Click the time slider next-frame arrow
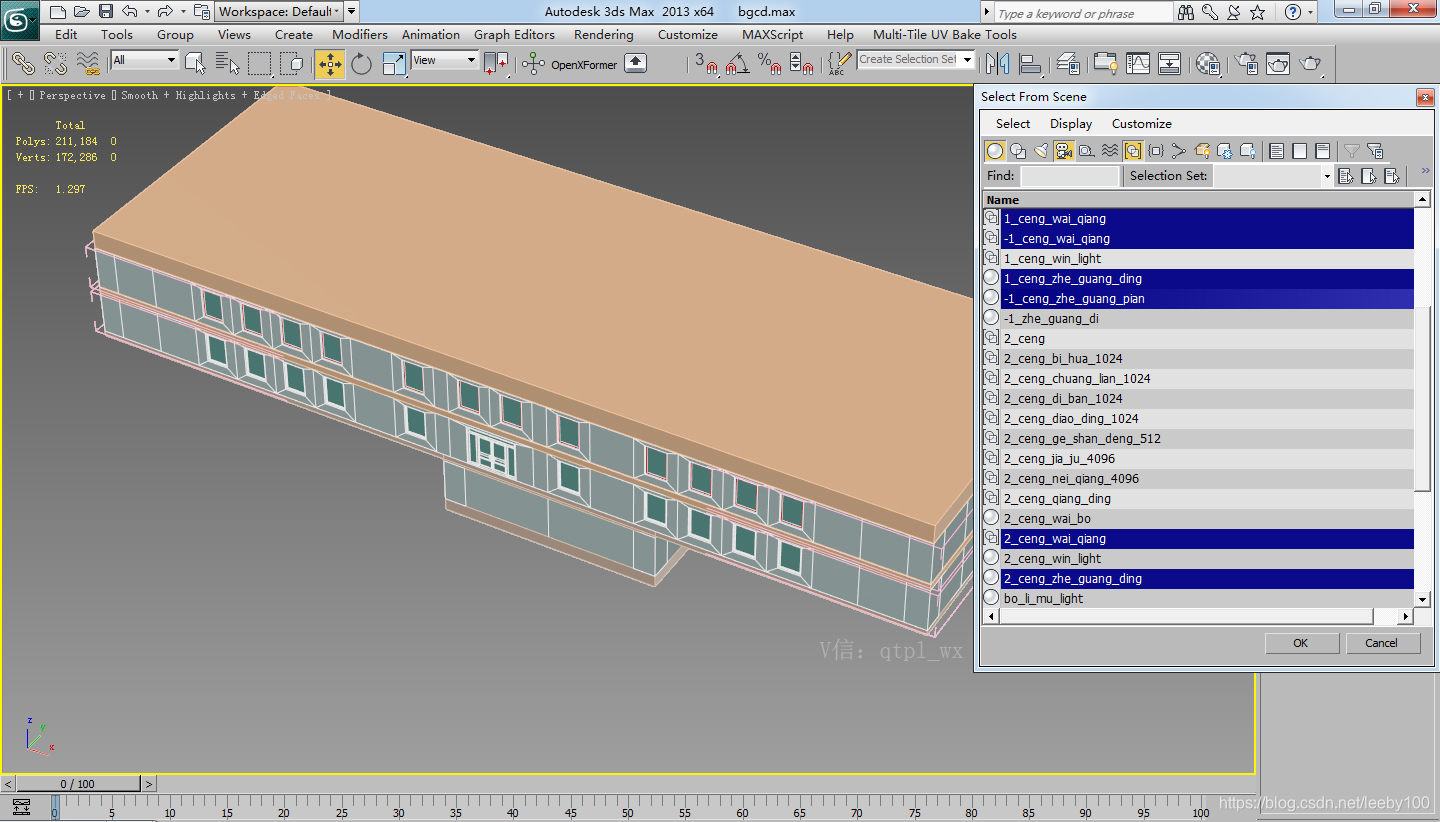The image size is (1440, 822). point(148,784)
